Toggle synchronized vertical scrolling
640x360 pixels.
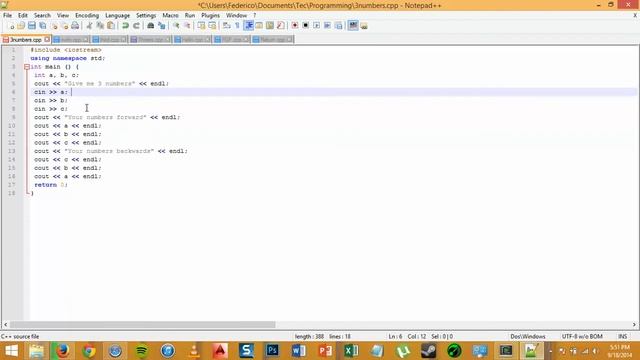tap(201, 26)
